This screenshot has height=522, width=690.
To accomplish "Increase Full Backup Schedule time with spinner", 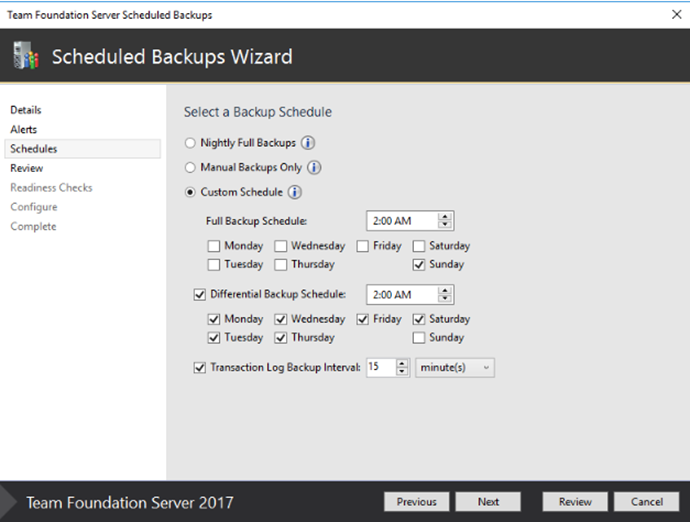I will 446,217.
